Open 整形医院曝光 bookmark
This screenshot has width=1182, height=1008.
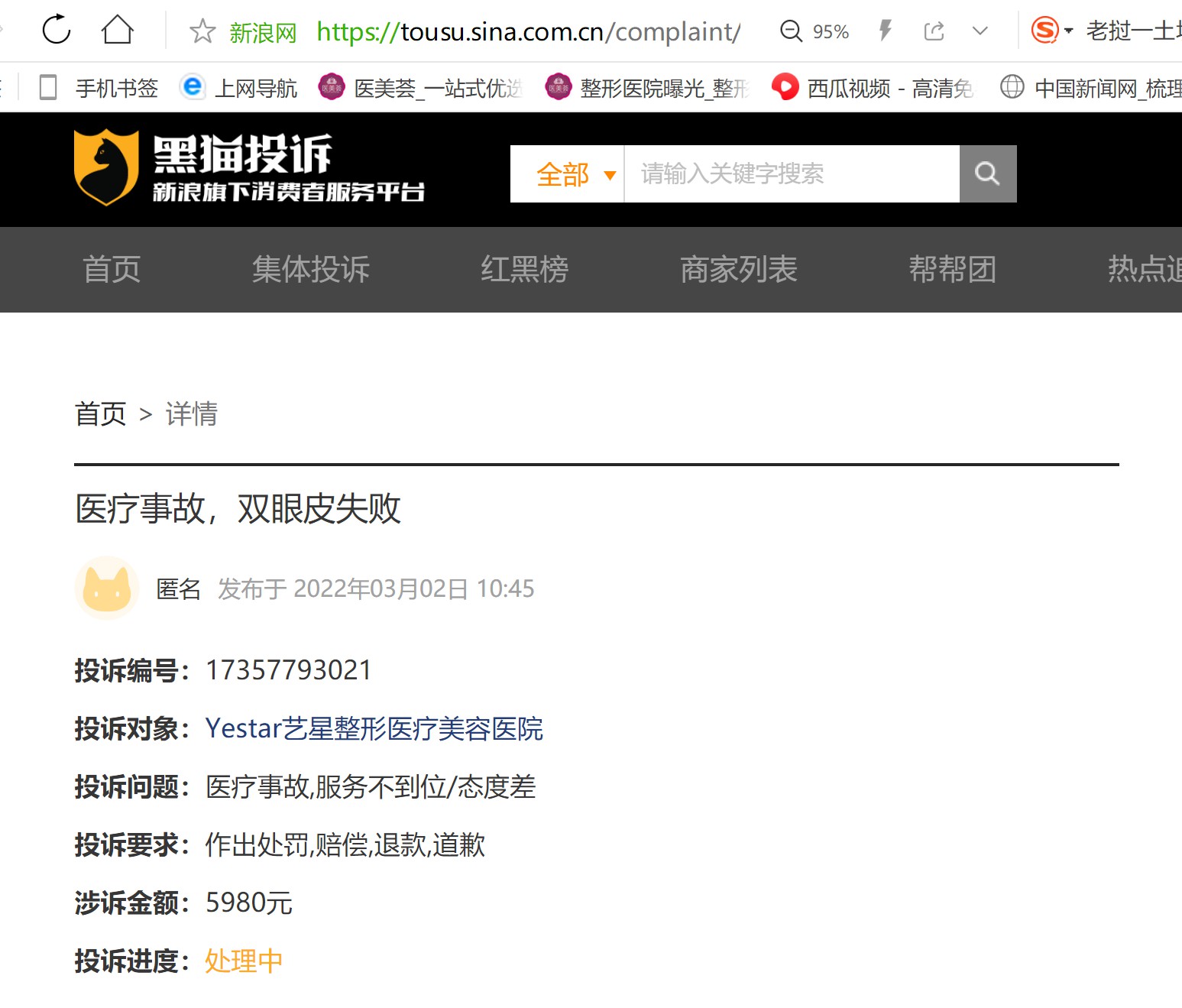[x=648, y=88]
